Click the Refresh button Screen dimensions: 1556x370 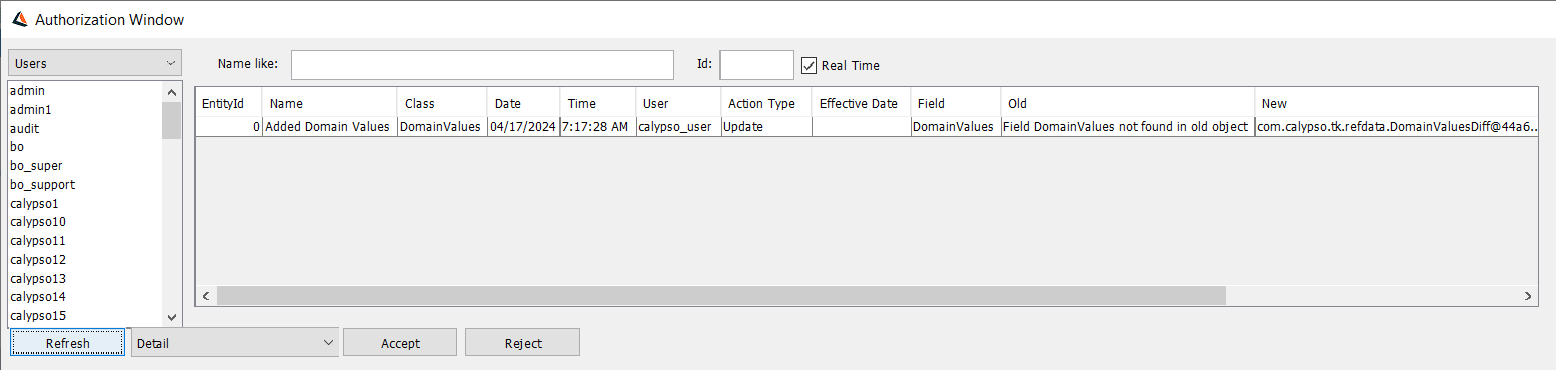pos(68,342)
